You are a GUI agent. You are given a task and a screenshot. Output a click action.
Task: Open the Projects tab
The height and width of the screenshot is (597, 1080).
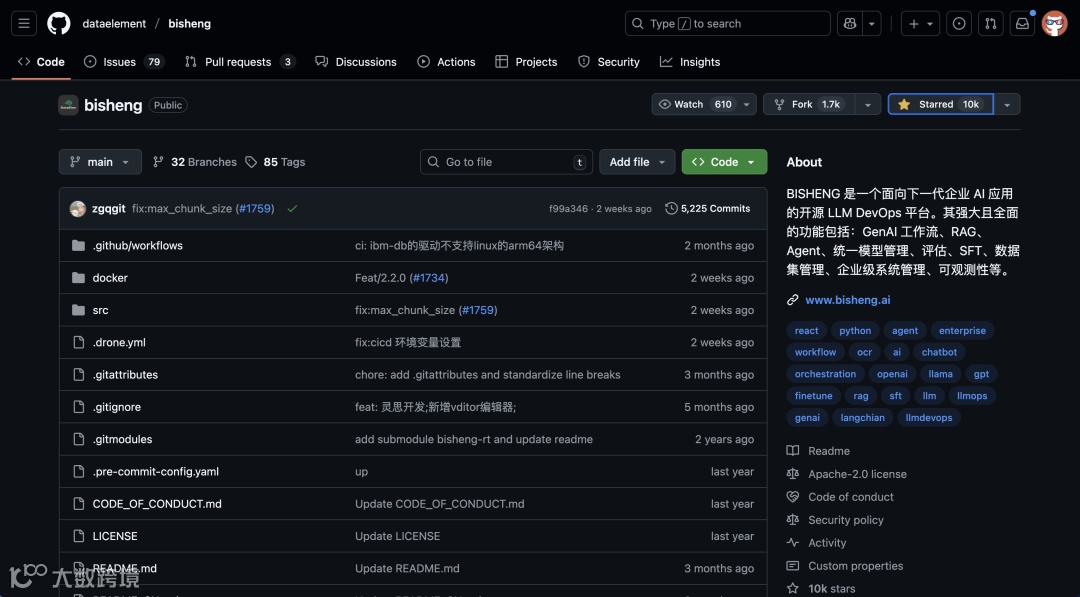coord(526,62)
